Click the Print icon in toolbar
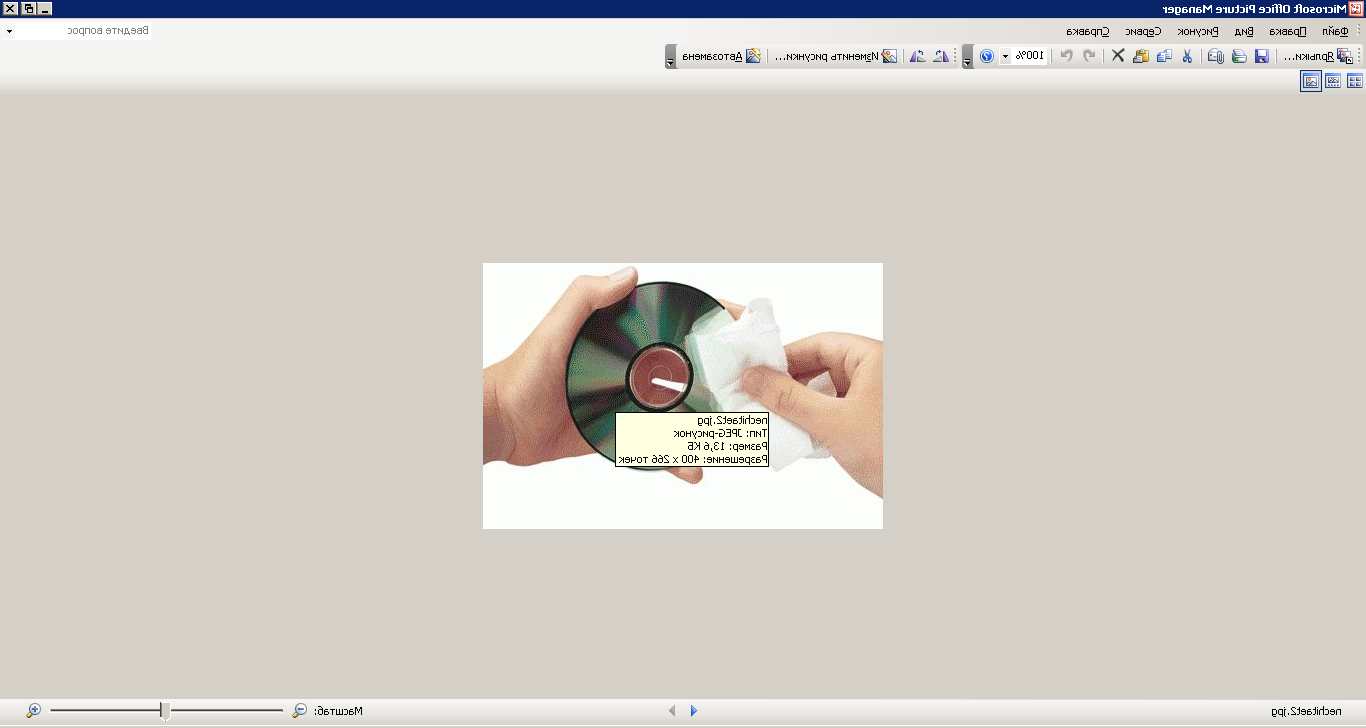This screenshot has width=1366, height=728. 1239,56
